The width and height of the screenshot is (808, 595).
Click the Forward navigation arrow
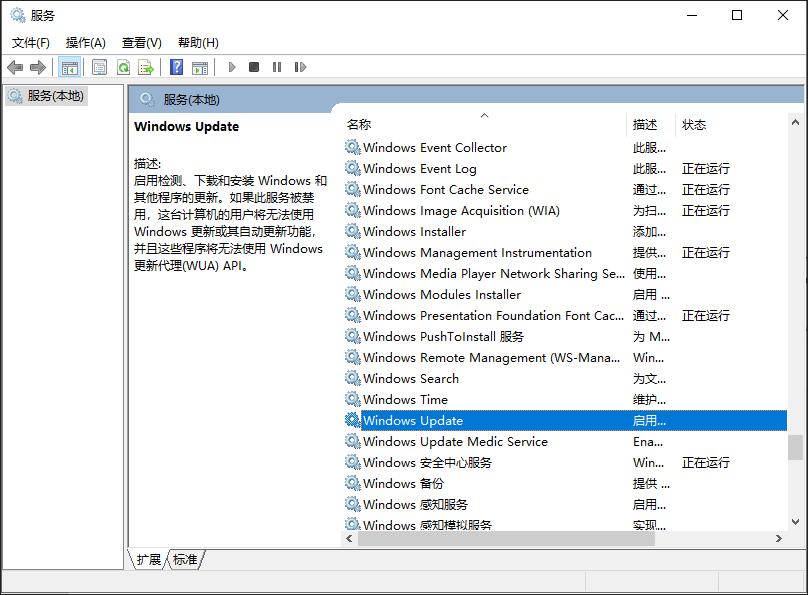(37, 67)
